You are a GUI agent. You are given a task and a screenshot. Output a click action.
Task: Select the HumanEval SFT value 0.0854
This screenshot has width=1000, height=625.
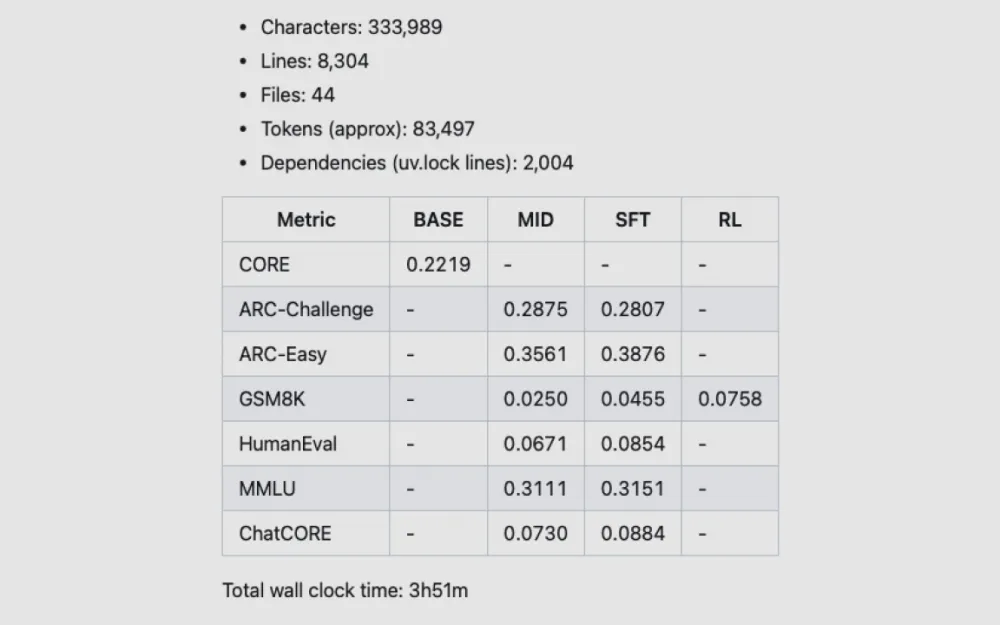click(x=632, y=444)
